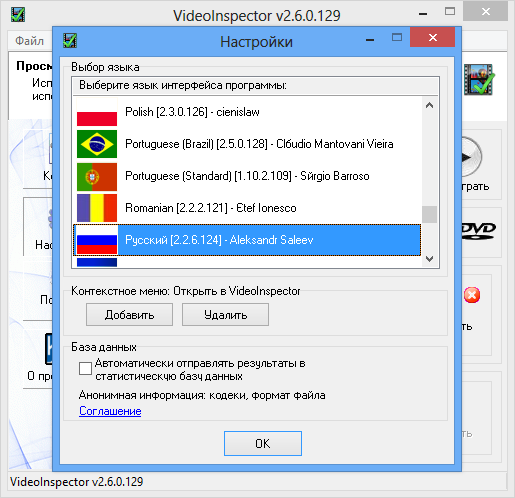Click the status bar VideoInspector v2.6.0.129 text
Viewport: 515px width, 498px height.
coord(76,482)
